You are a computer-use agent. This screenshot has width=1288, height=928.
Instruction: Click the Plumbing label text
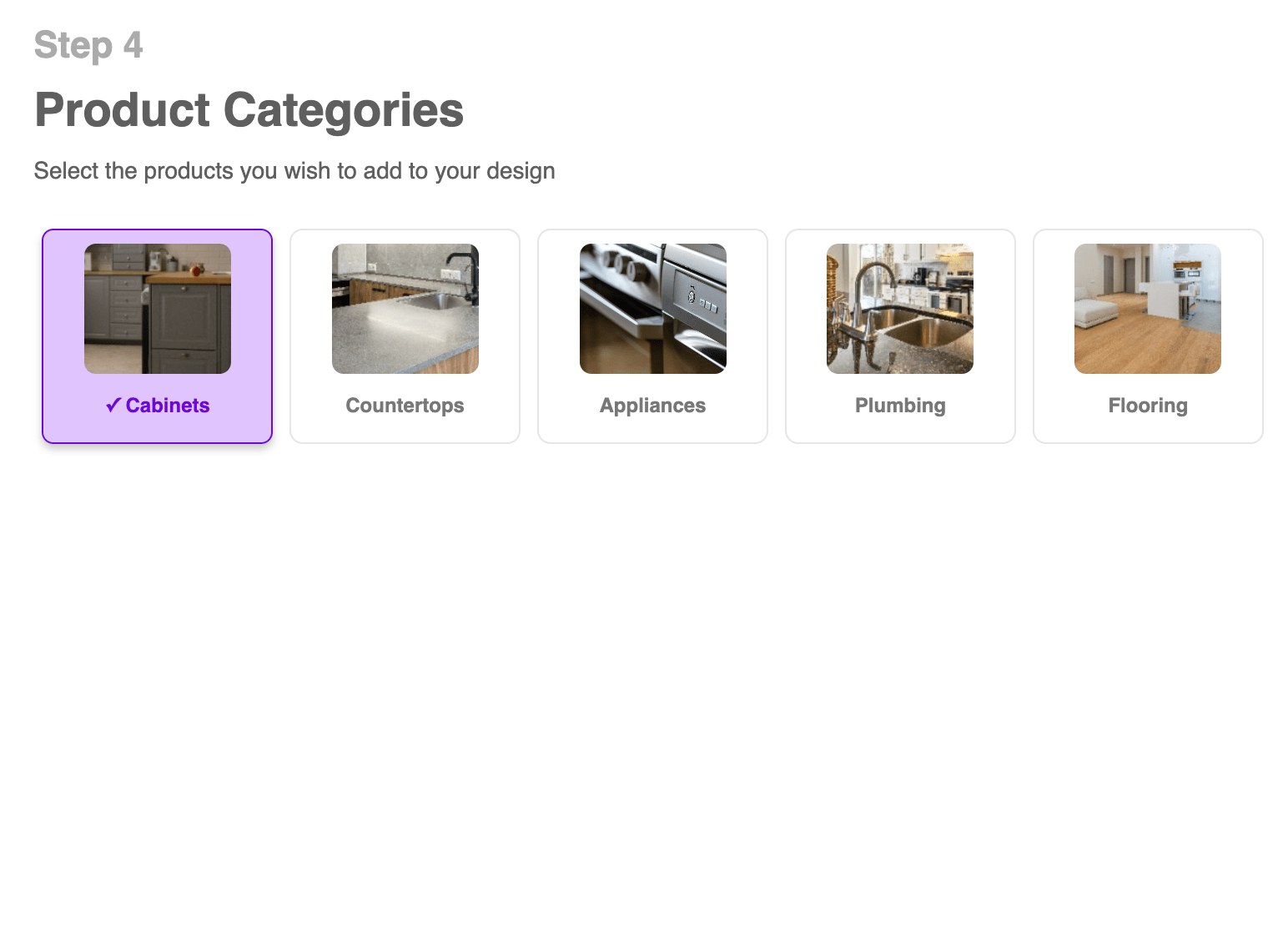900,406
